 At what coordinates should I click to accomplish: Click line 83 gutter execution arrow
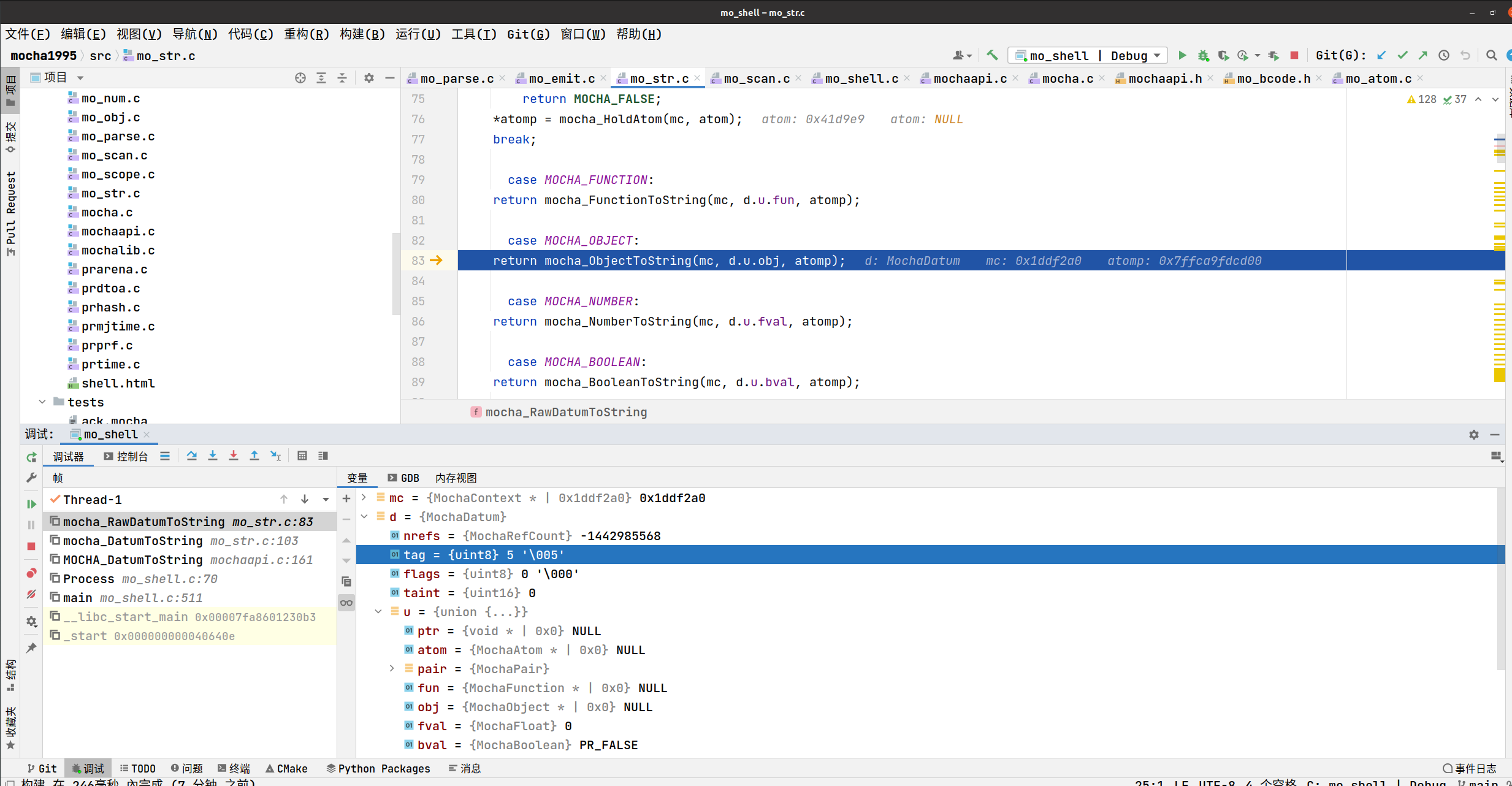[x=437, y=261]
